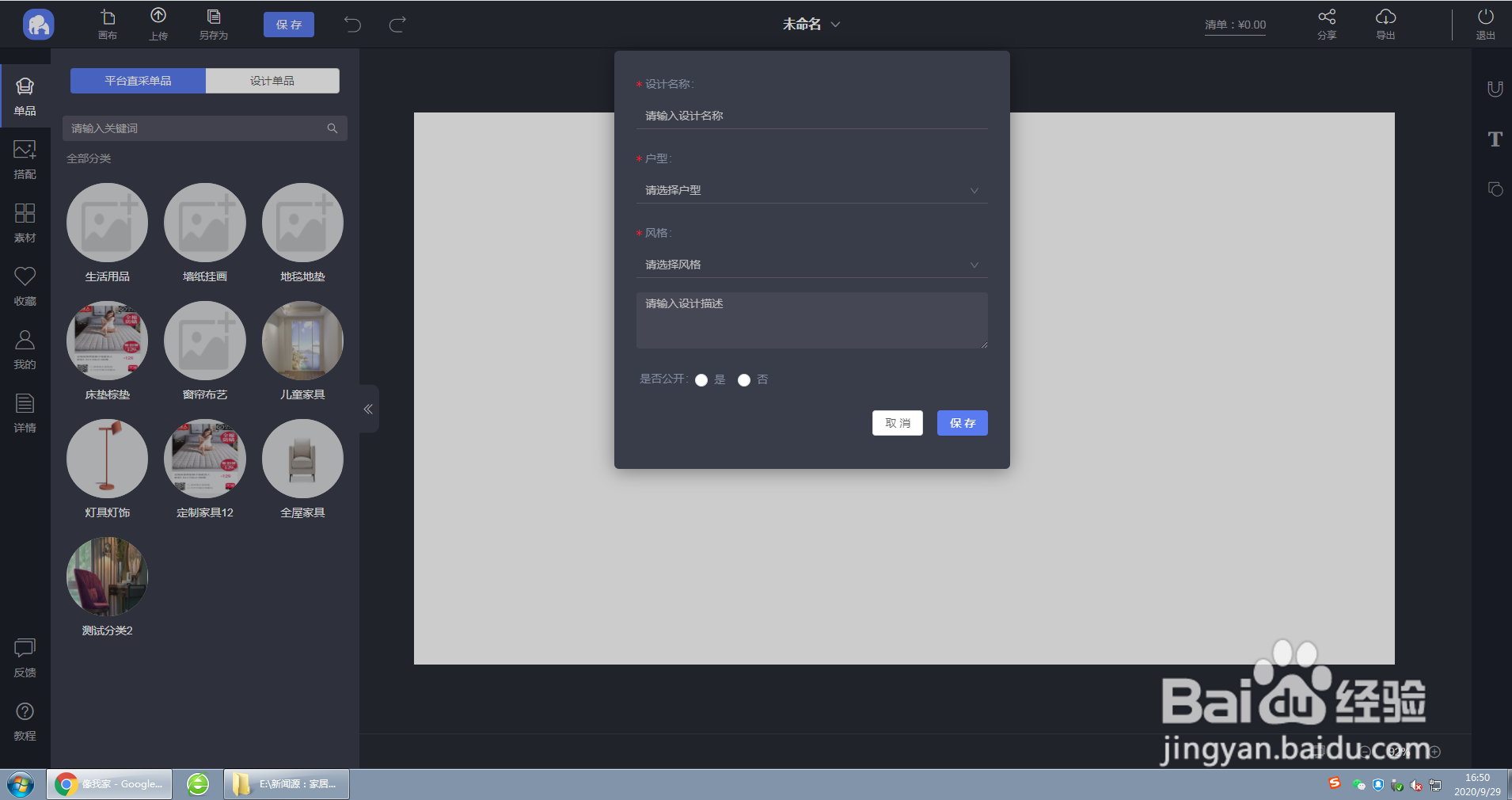
Task: Redo the last action
Action: [397, 25]
